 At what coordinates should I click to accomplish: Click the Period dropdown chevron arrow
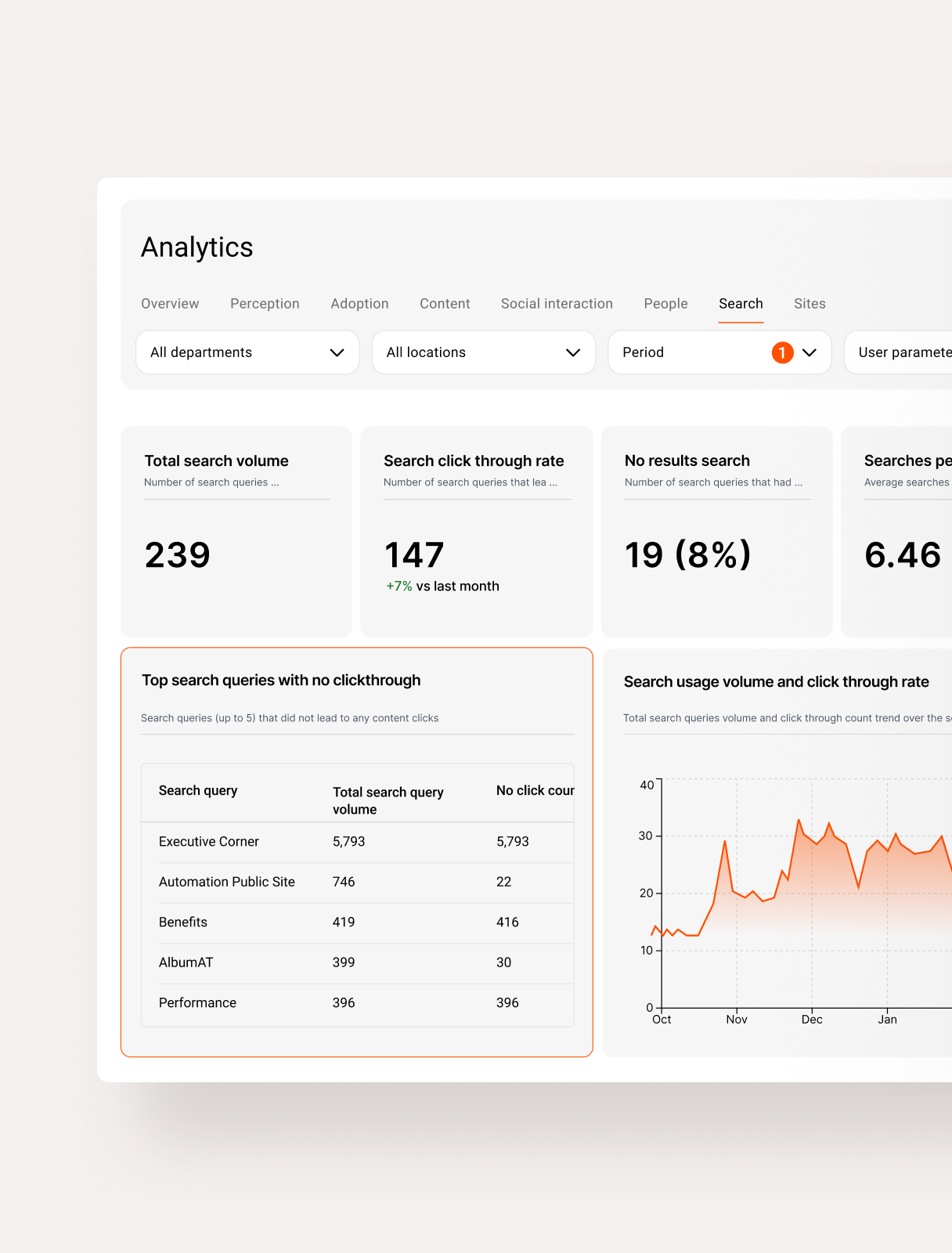coord(810,352)
